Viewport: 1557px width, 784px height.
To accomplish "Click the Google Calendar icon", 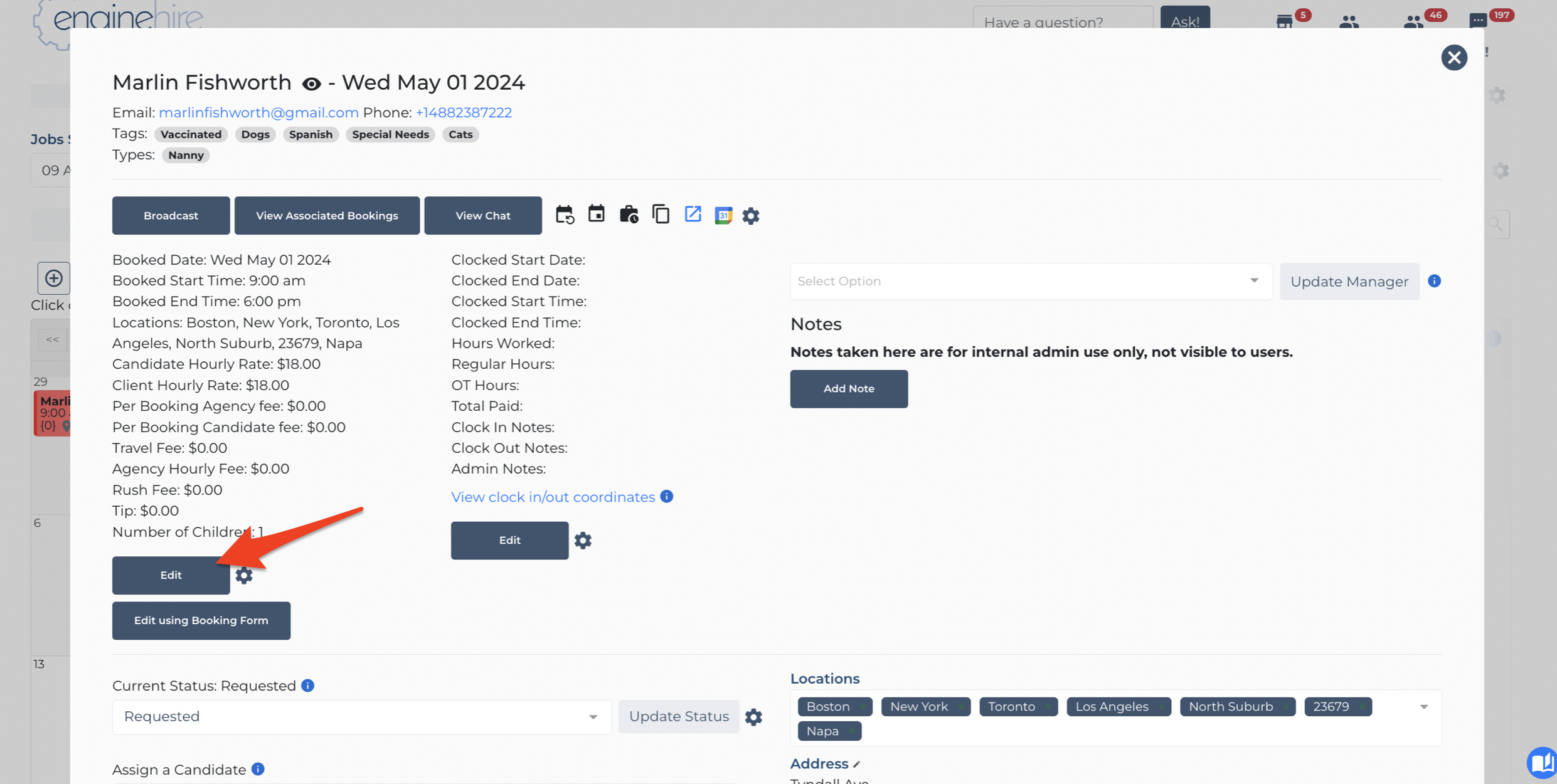I will click(x=723, y=215).
